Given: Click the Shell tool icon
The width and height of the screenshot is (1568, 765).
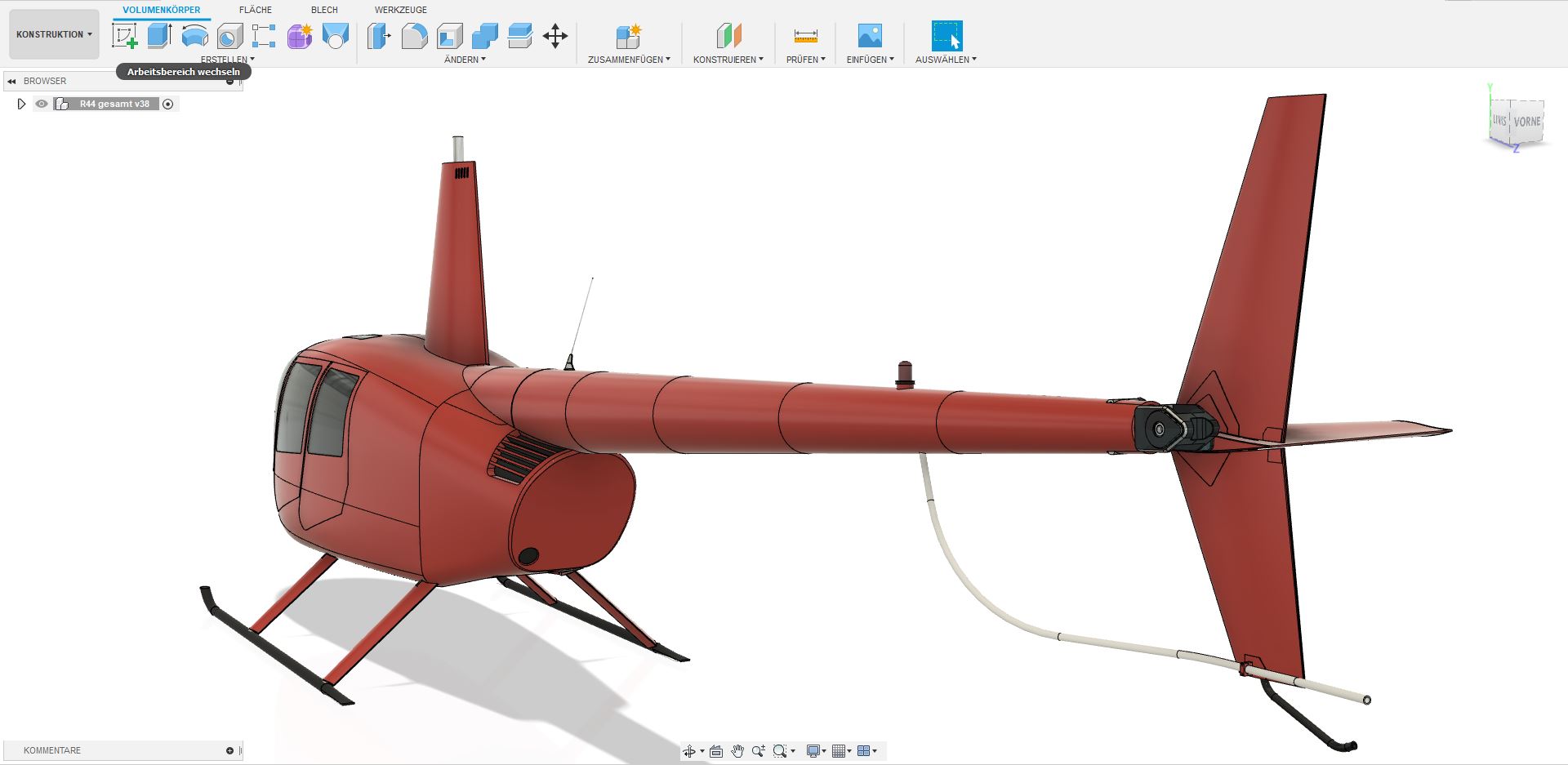Looking at the screenshot, I should pos(450,36).
